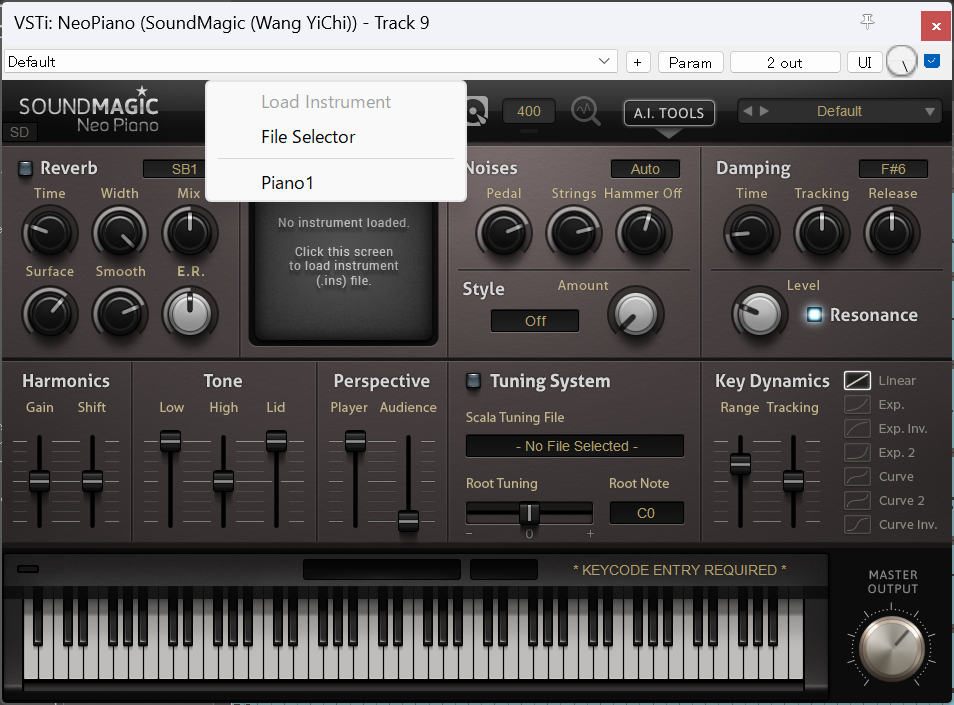Click the 2 out routing button
The image size is (954, 705).
tap(784, 62)
